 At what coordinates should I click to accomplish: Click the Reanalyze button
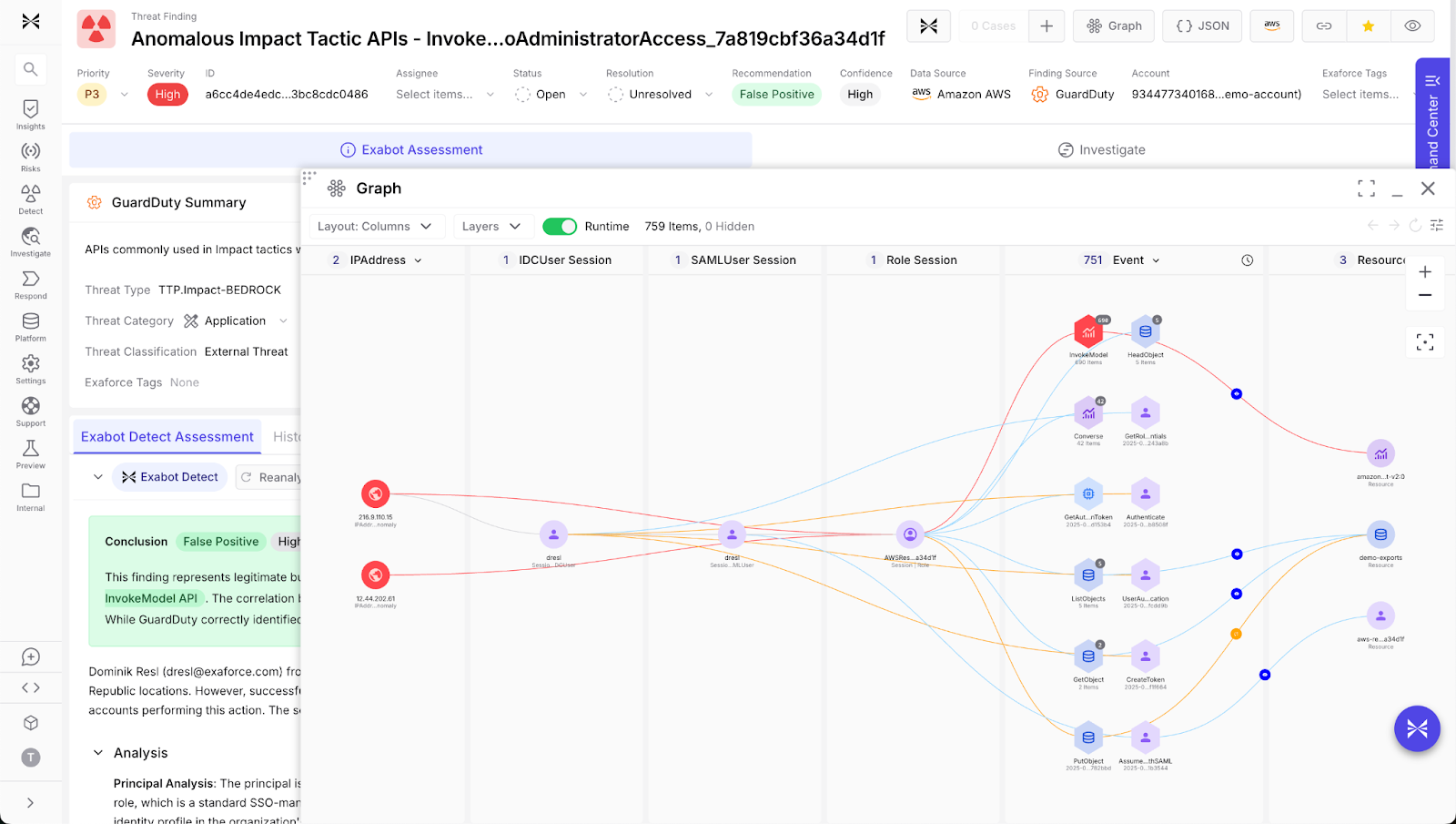point(270,477)
